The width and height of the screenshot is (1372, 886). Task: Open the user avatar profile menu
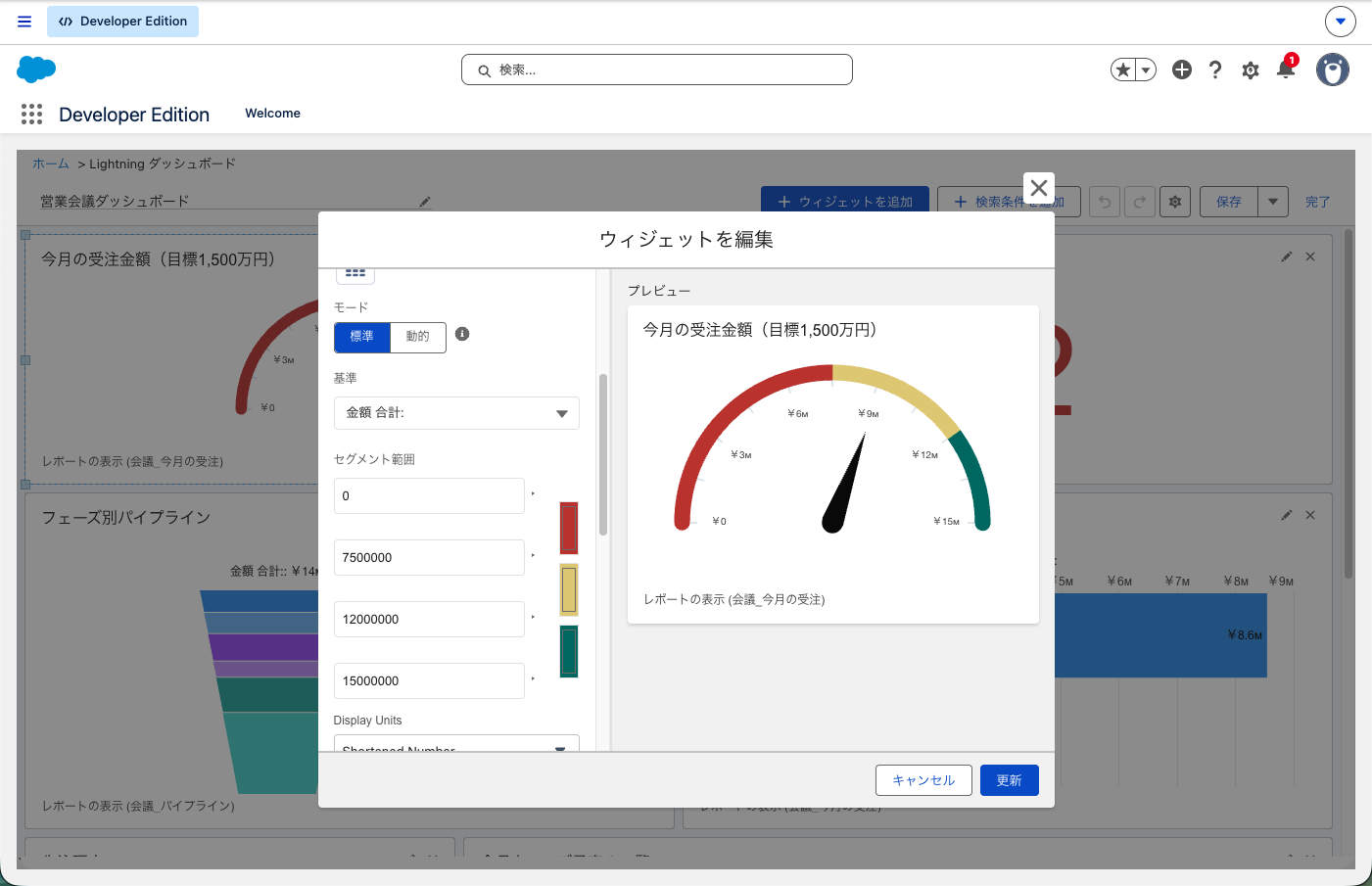click(x=1333, y=70)
